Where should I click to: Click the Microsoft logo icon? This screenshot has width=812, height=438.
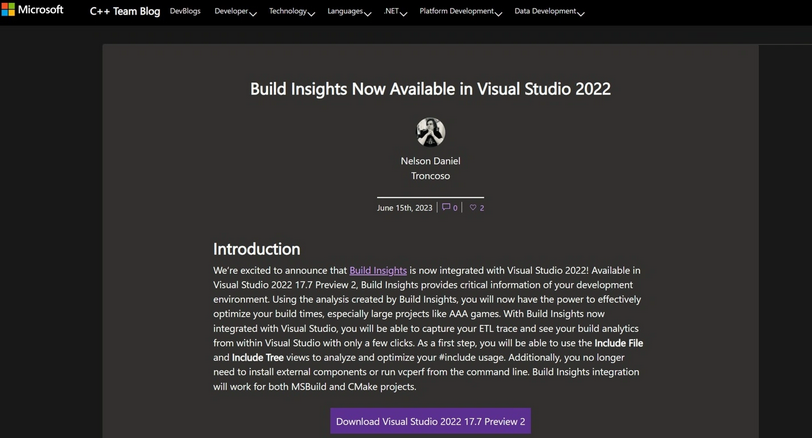click(x=8, y=9)
